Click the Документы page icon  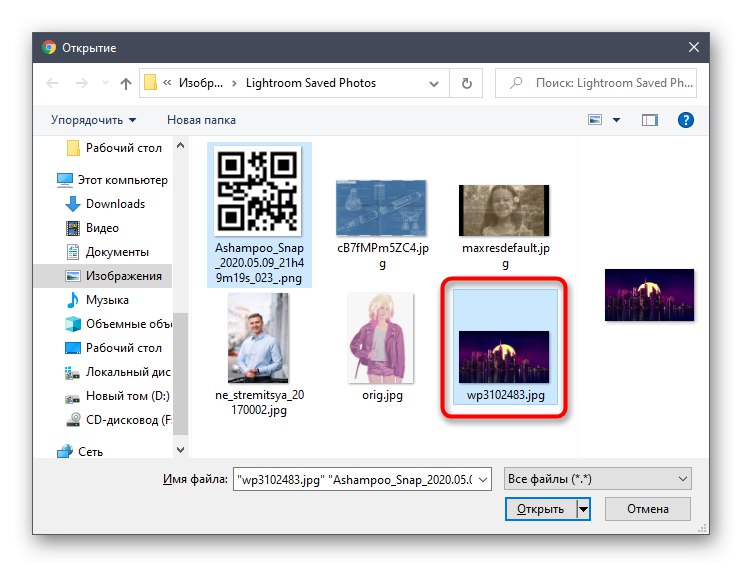73,252
